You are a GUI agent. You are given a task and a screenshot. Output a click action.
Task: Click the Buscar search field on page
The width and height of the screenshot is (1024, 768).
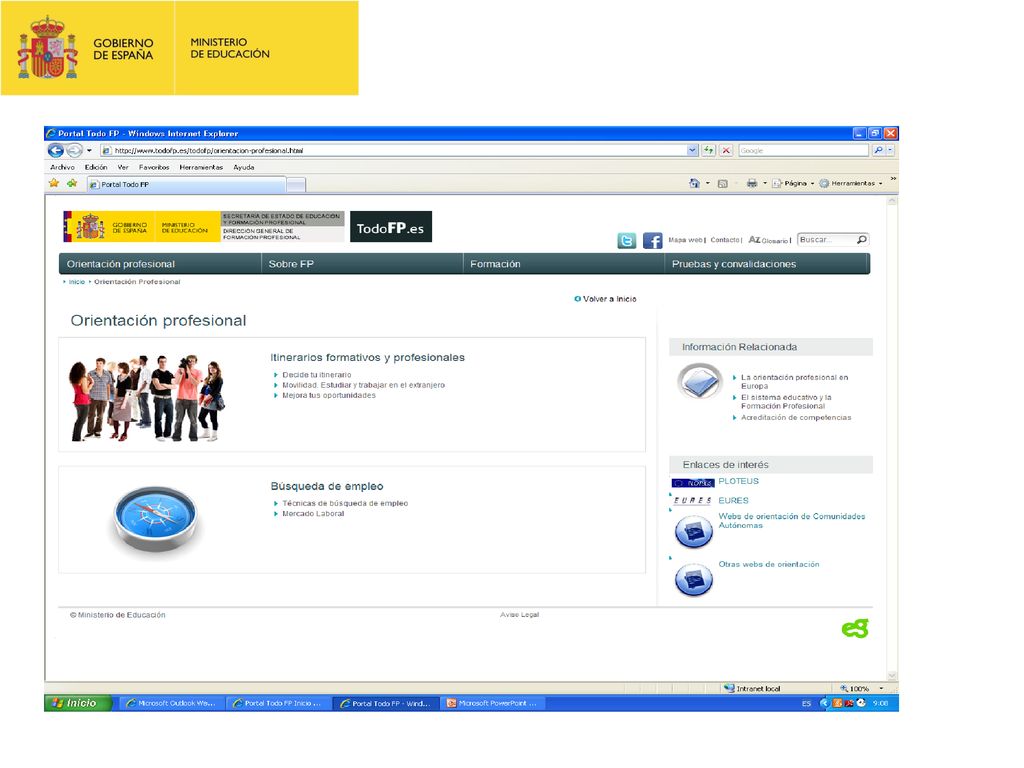(x=827, y=240)
